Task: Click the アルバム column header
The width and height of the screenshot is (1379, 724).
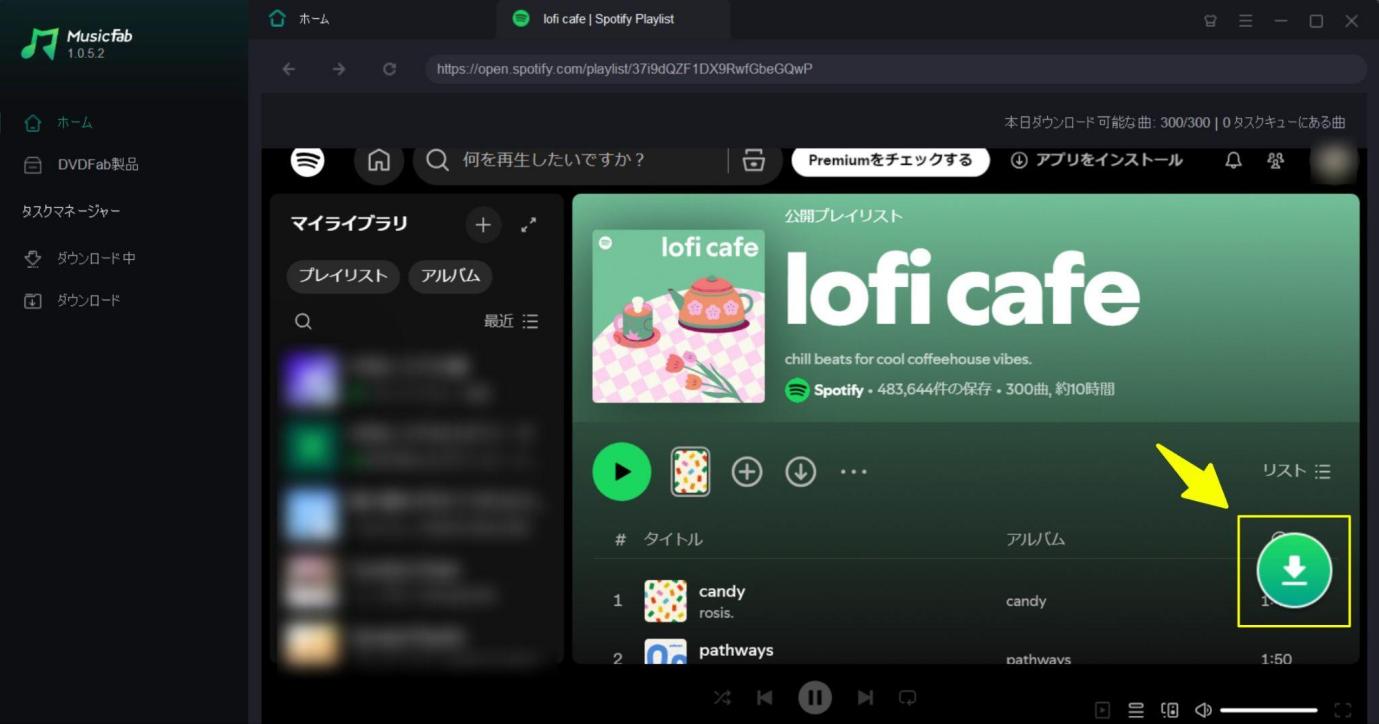Action: [1036, 539]
